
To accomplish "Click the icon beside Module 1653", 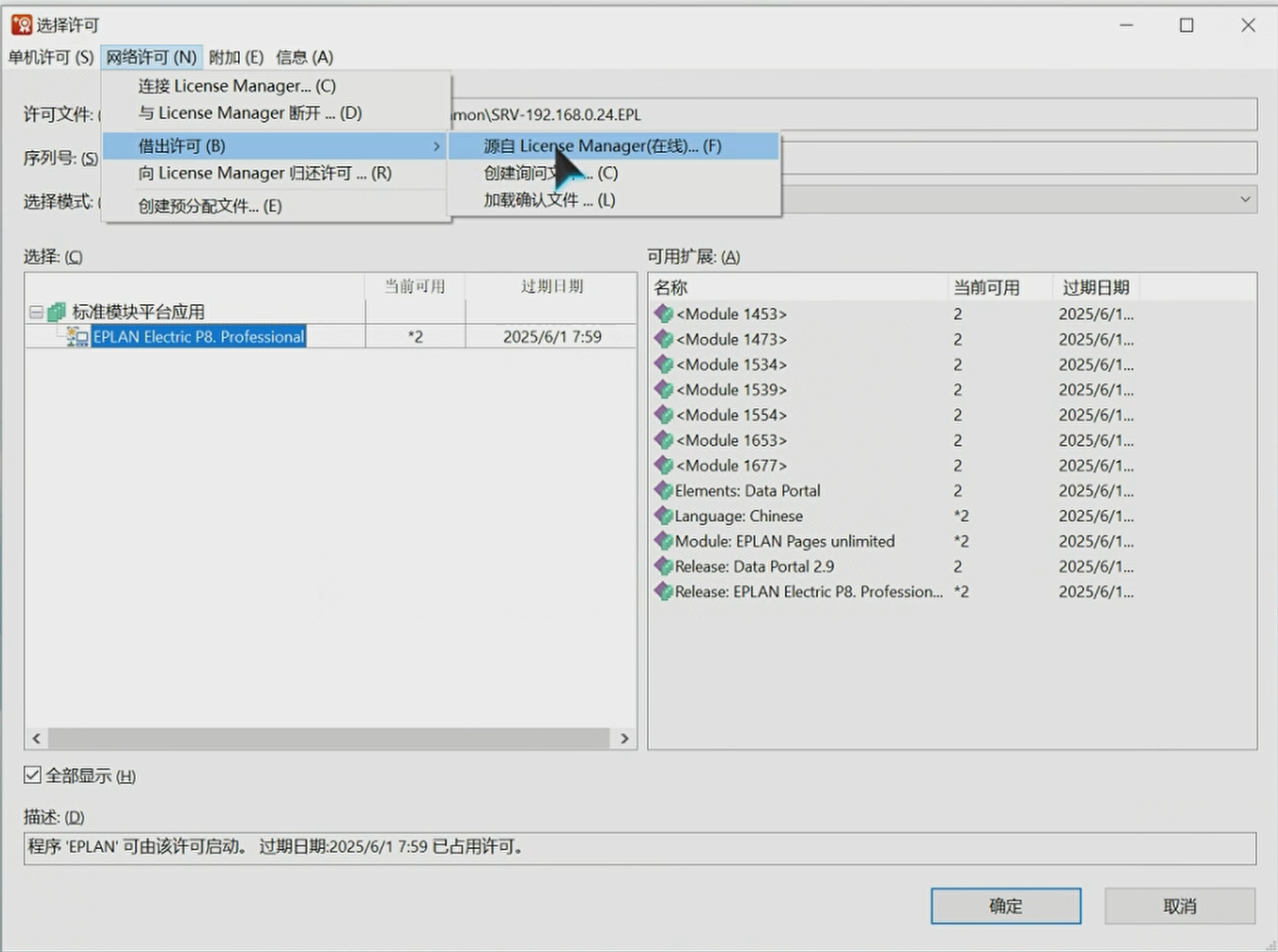I will click(663, 440).
